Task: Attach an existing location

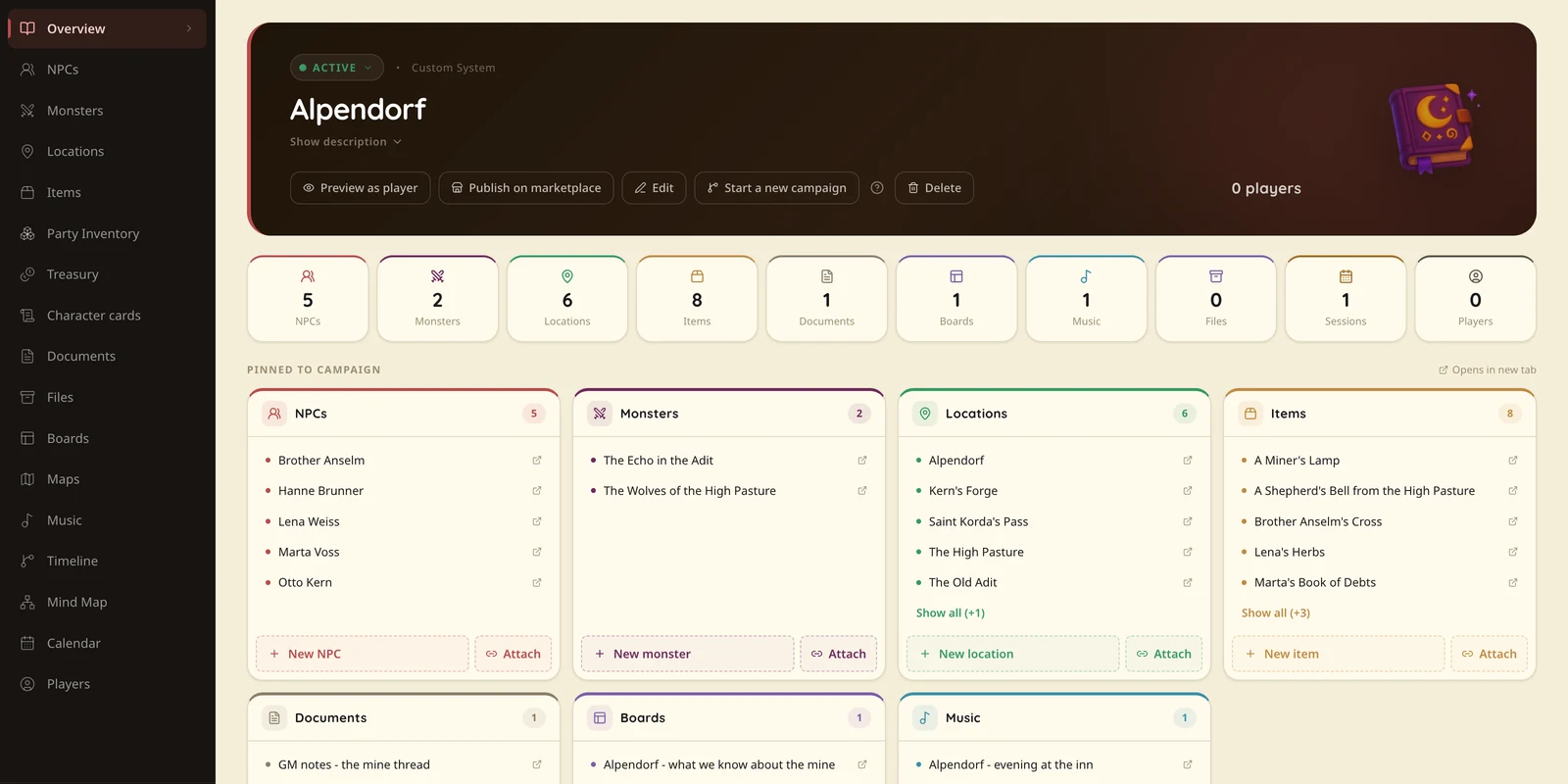Action: (1164, 654)
